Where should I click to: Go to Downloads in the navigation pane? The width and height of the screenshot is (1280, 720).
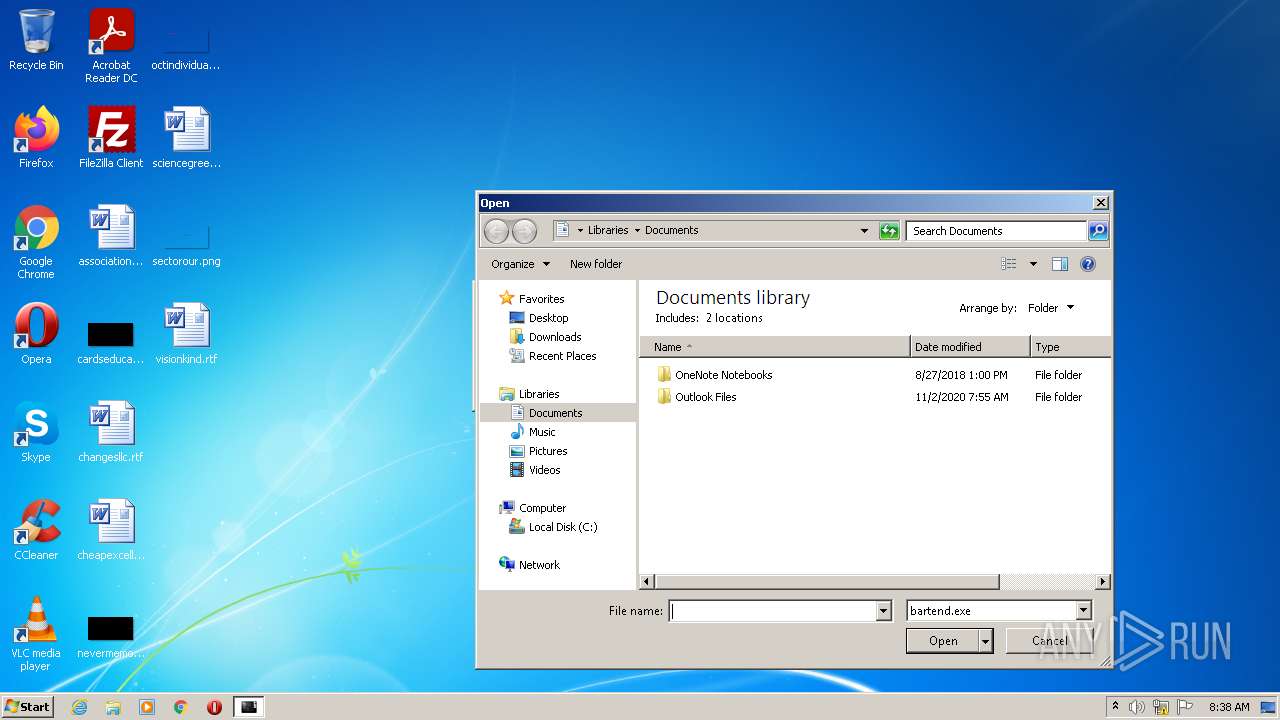click(x=555, y=337)
